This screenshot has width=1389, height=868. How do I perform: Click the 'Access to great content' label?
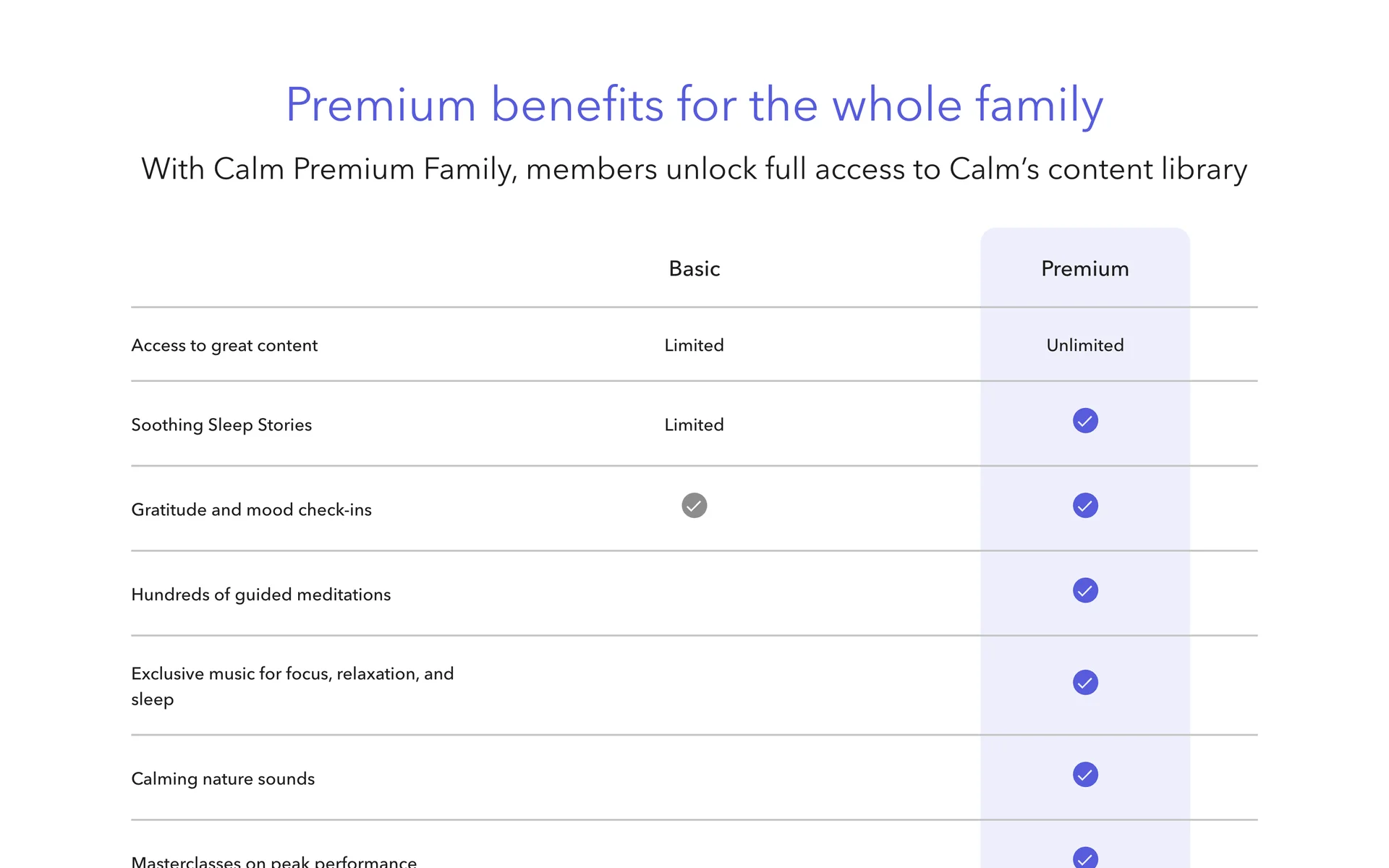click(x=224, y=346)
